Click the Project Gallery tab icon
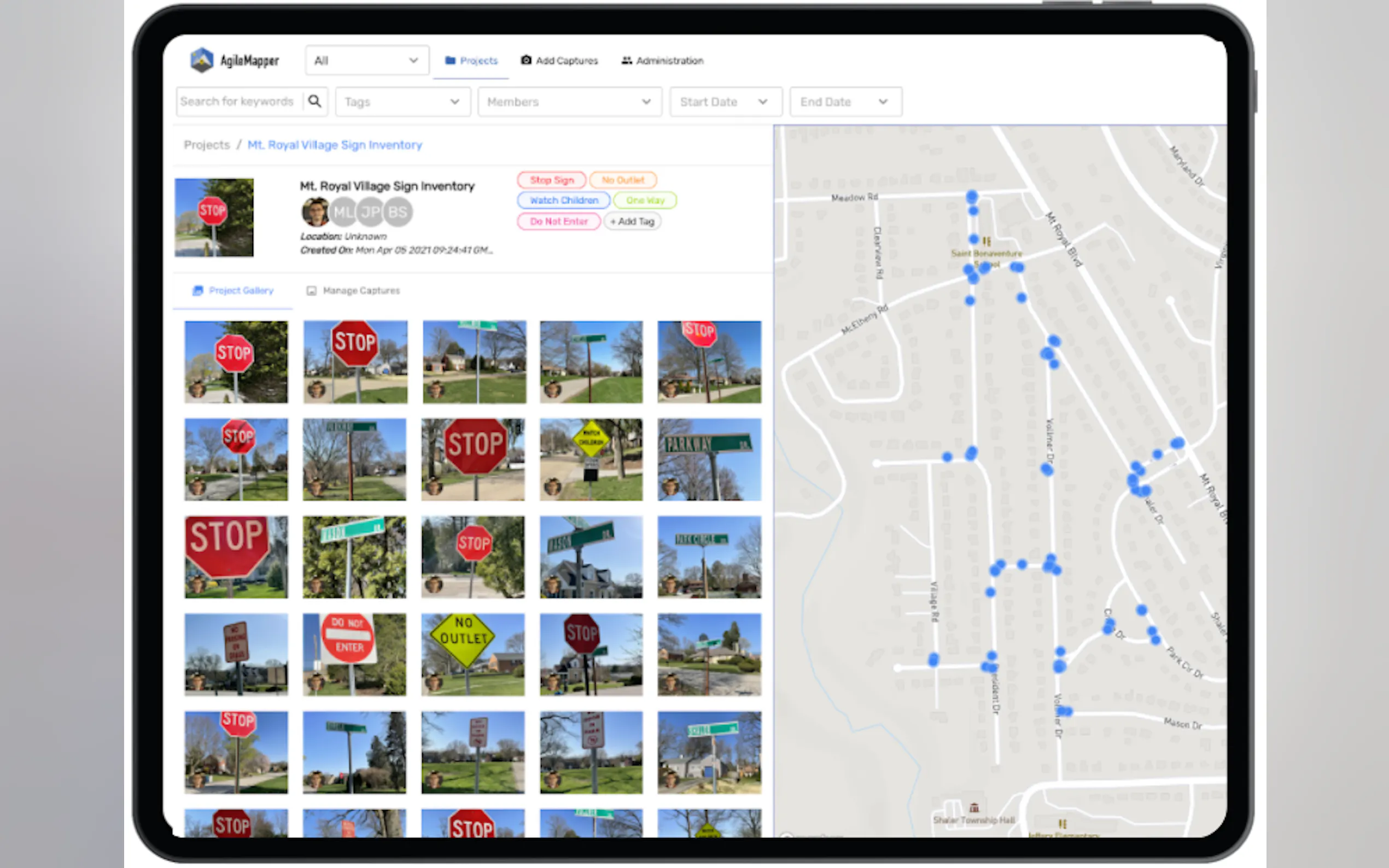 point(197,290)
